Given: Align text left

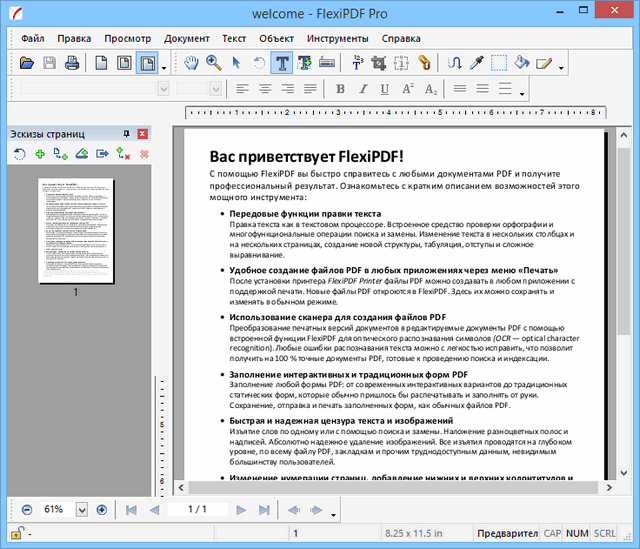Looking at the screenshot, I should pos(242,89).
